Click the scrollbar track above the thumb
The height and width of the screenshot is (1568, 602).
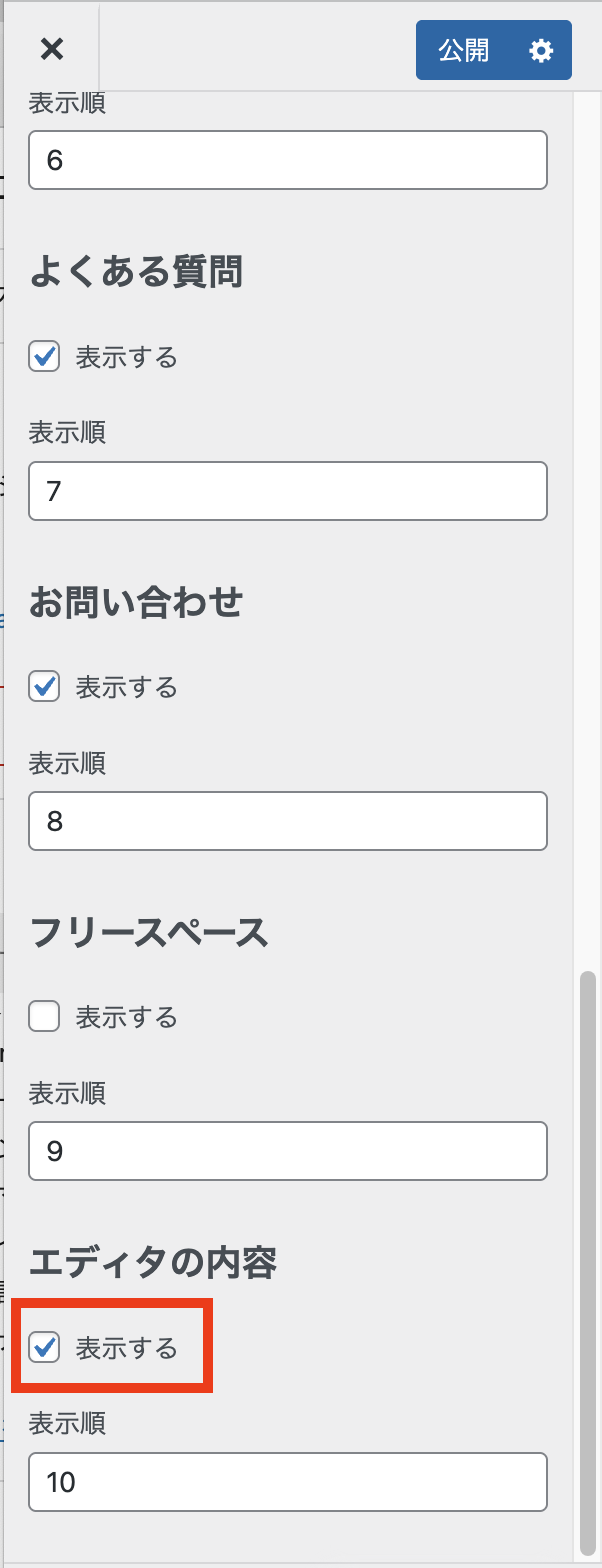[588, 500]
